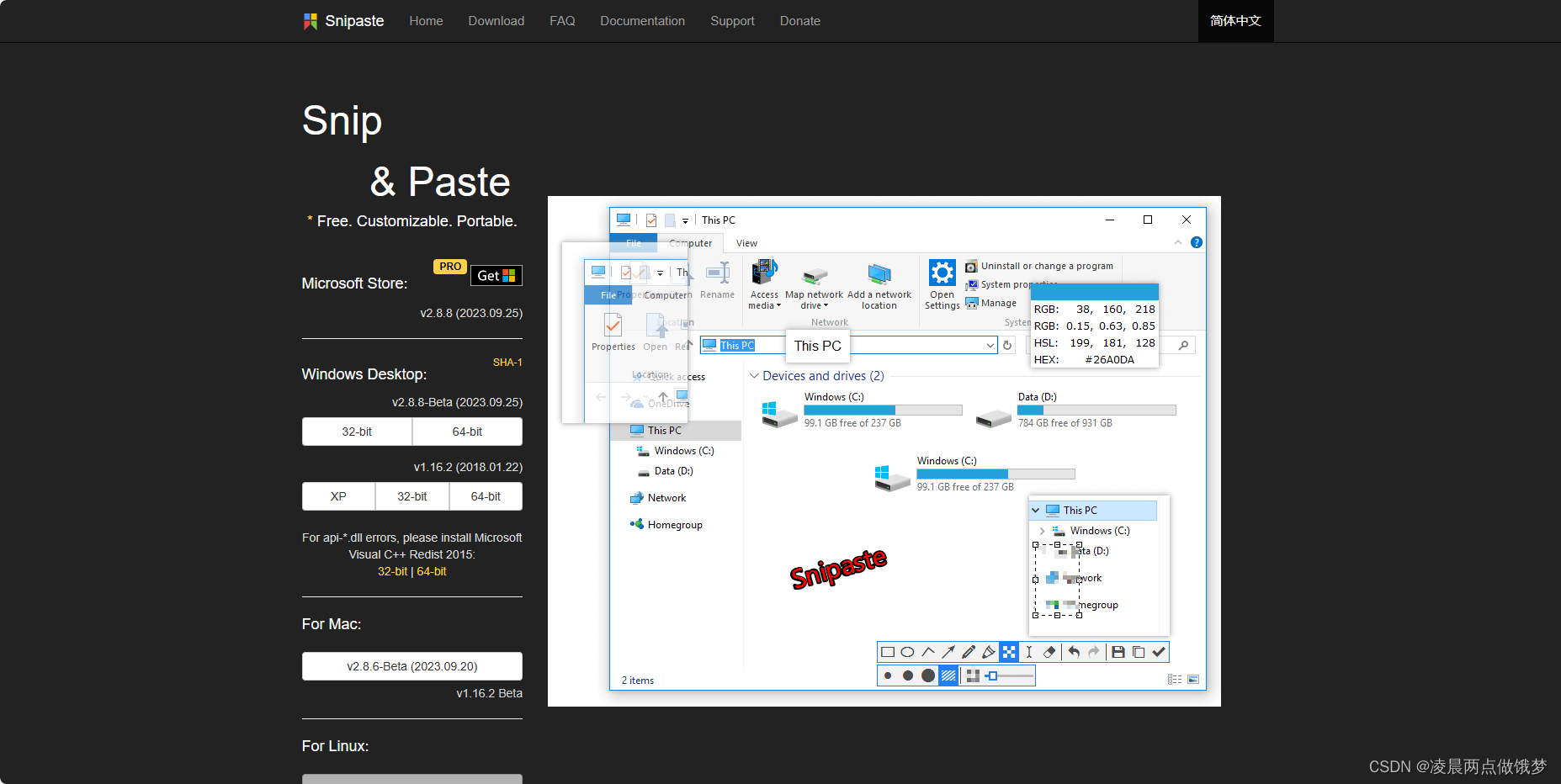Screen dimensions: 1561x784
Task: Copy the snip to clipboard
Action: (x=1139, y=652)
